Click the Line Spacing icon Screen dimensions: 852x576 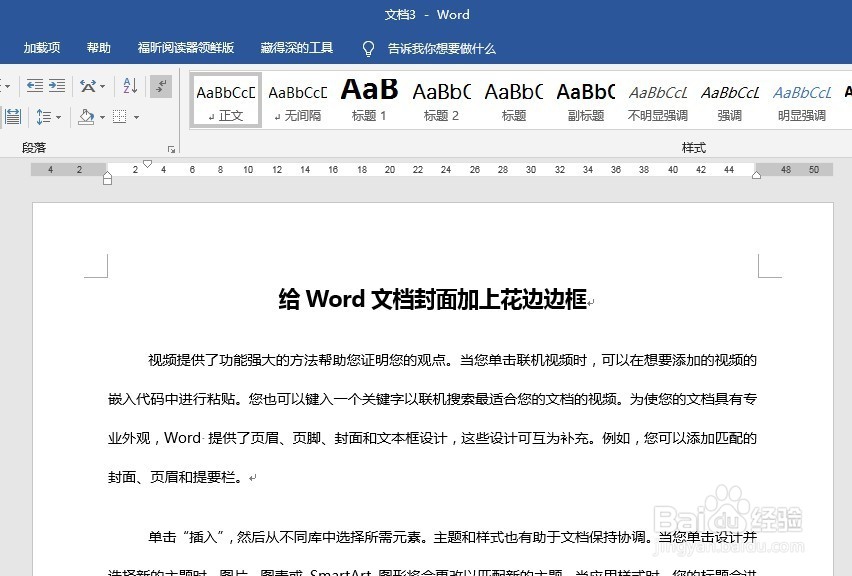(x=45, y=116)
